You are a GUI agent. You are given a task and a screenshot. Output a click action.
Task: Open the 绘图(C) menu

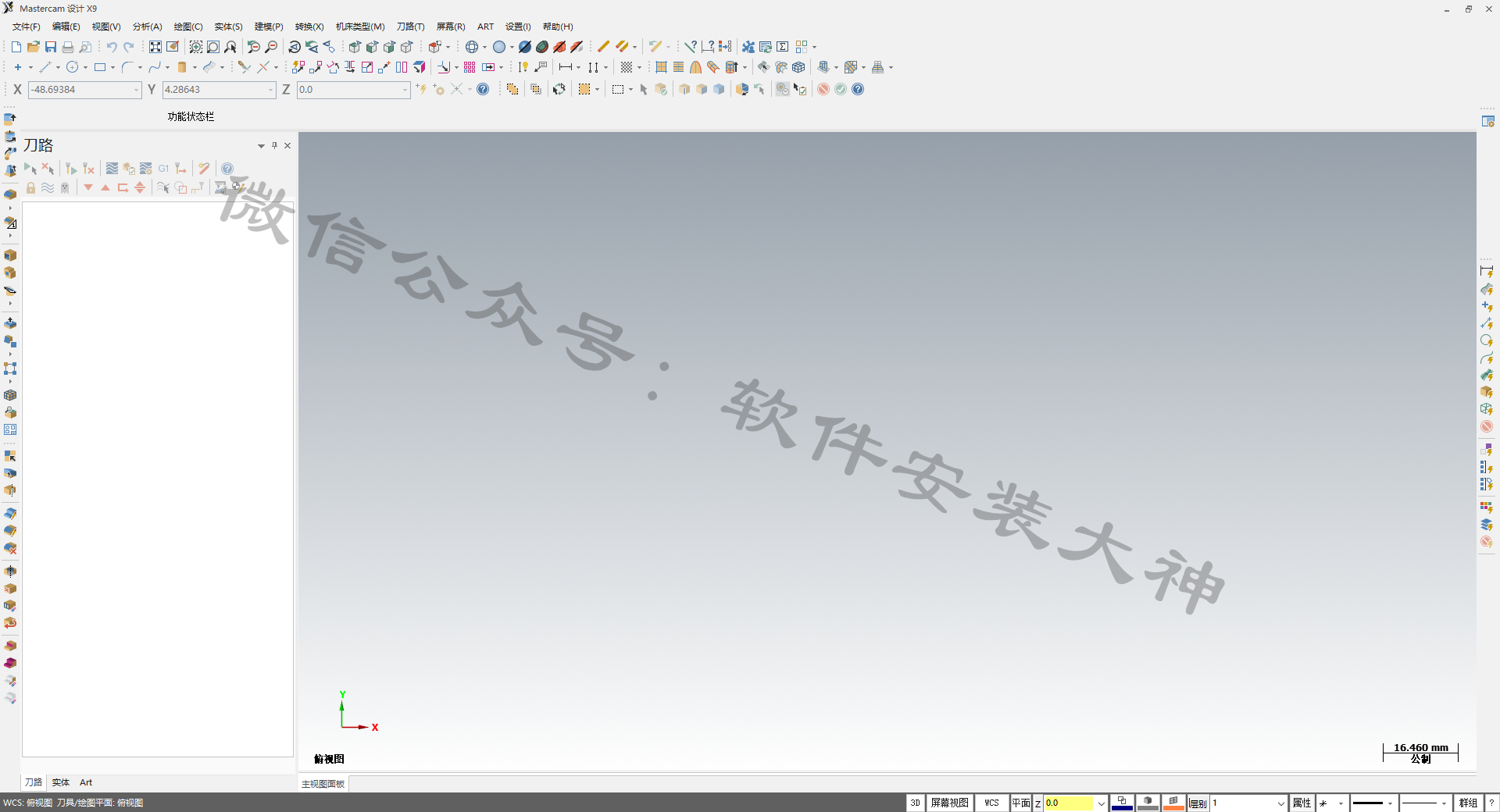pyautogui.click(x=187, y=27)
